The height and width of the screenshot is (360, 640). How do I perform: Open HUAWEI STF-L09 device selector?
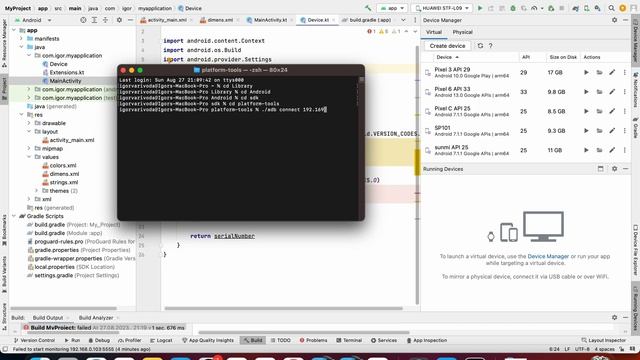coord(442,8)
